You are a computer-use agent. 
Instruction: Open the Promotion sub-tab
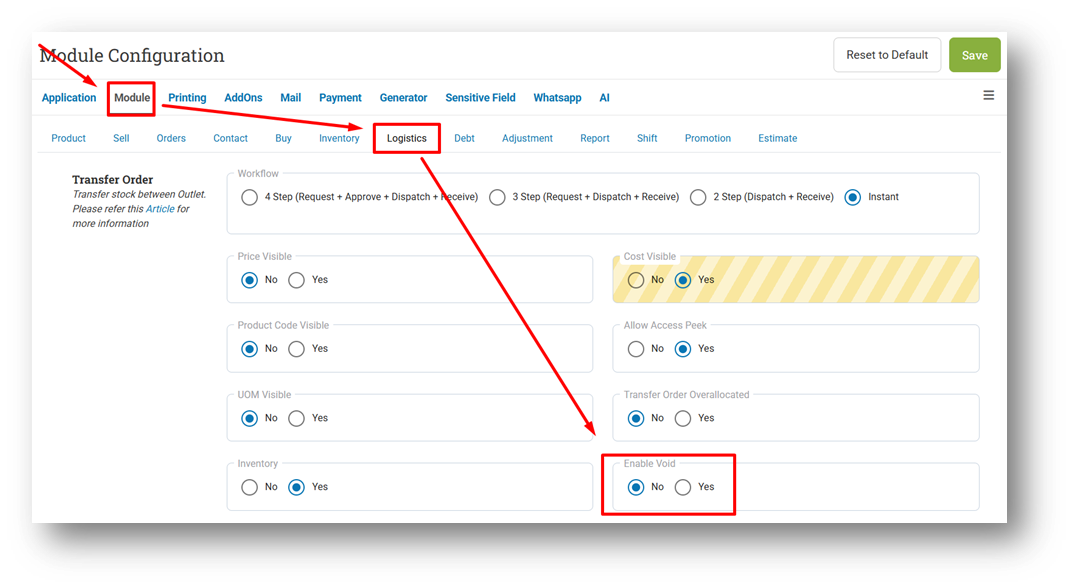click(708, 138)
